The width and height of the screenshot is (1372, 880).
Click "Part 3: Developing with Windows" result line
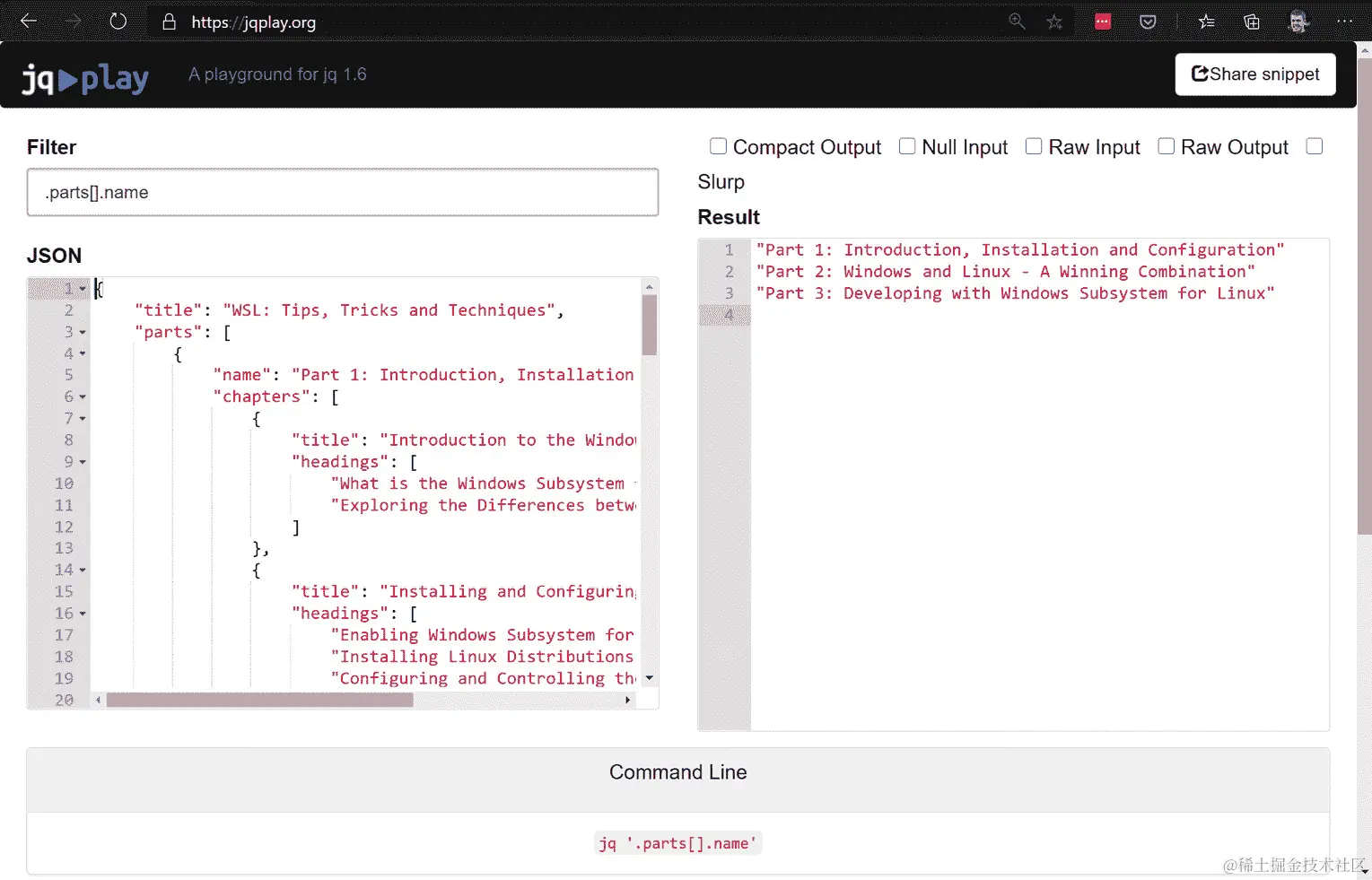click(1015, 293)
